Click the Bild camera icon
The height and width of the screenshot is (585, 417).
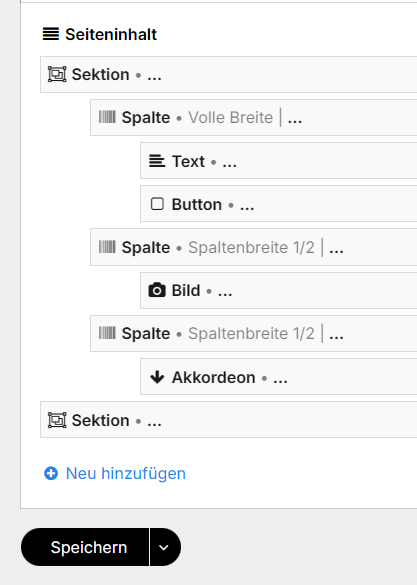(x=157, y=290)
